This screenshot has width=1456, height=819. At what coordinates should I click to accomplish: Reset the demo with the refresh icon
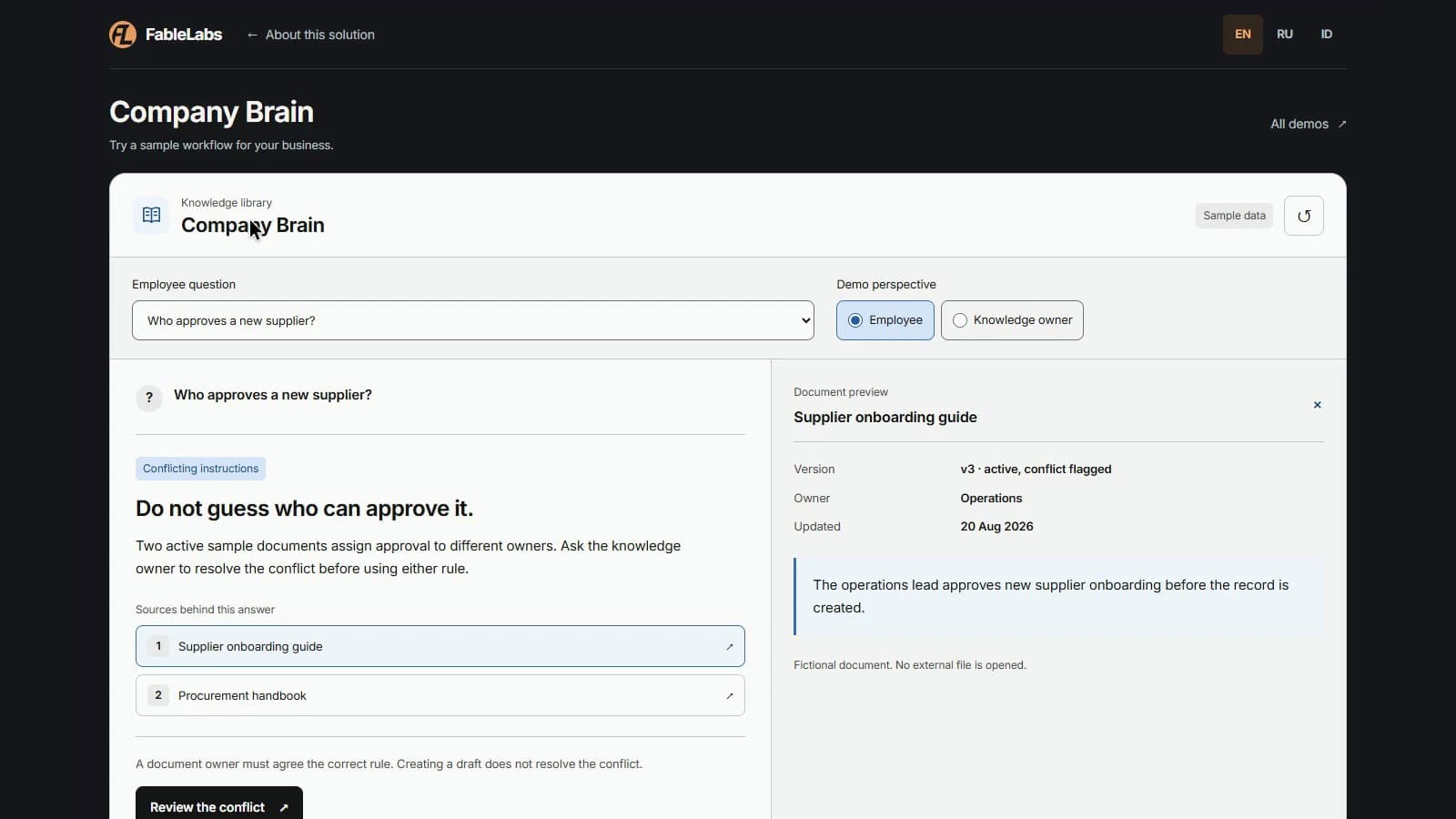coord(1303,216)
